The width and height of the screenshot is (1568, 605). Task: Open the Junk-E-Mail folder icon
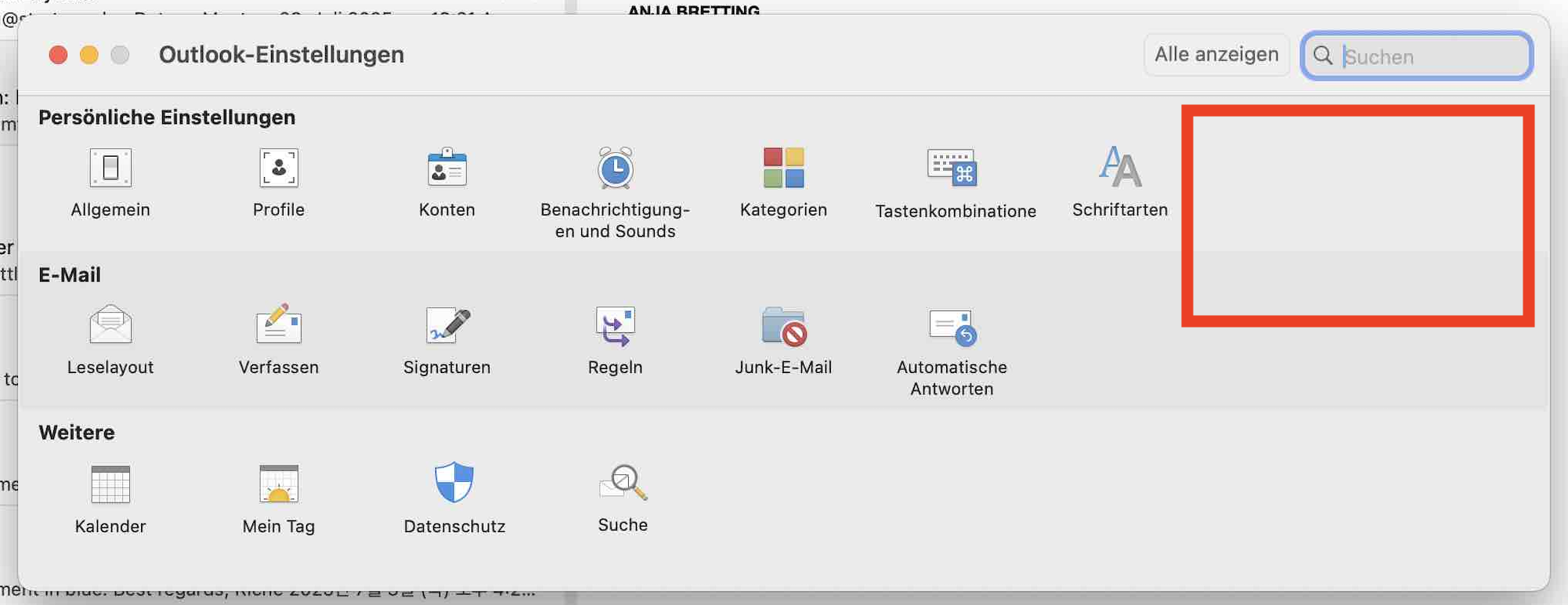pyautogui.click(x=784, y=326)
